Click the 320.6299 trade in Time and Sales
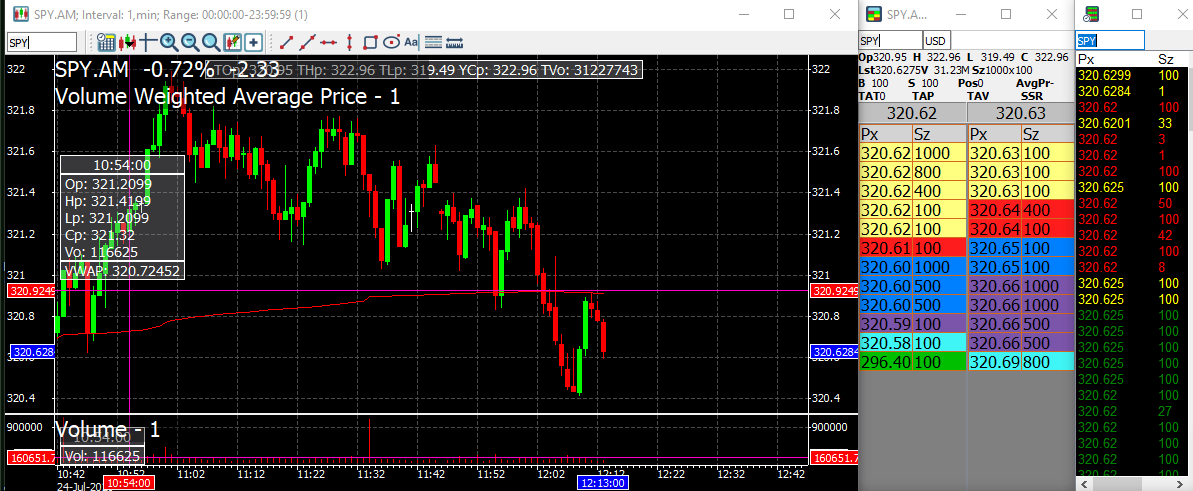The width and height of the screenshot is (1193, 491). tap(1134, 75)
